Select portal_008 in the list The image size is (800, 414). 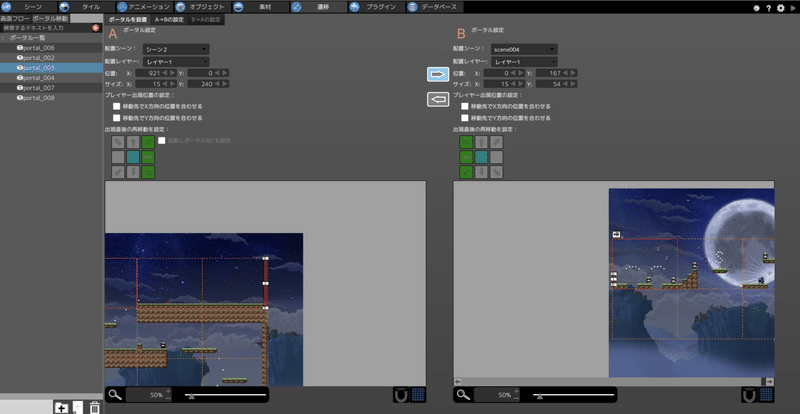click(x=52, y=98)
